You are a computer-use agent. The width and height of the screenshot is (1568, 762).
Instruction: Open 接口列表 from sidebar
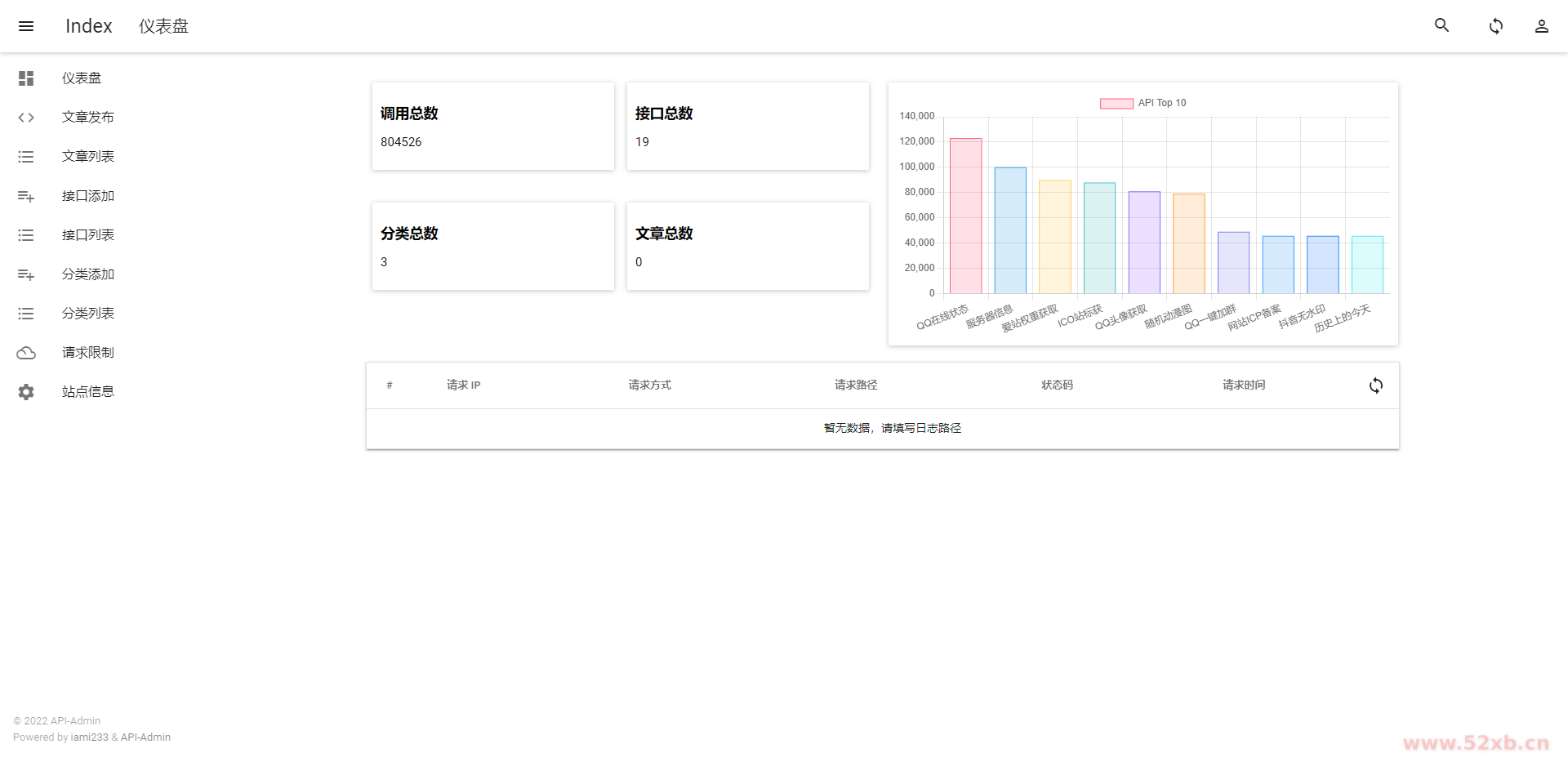(x=87, y=235)
